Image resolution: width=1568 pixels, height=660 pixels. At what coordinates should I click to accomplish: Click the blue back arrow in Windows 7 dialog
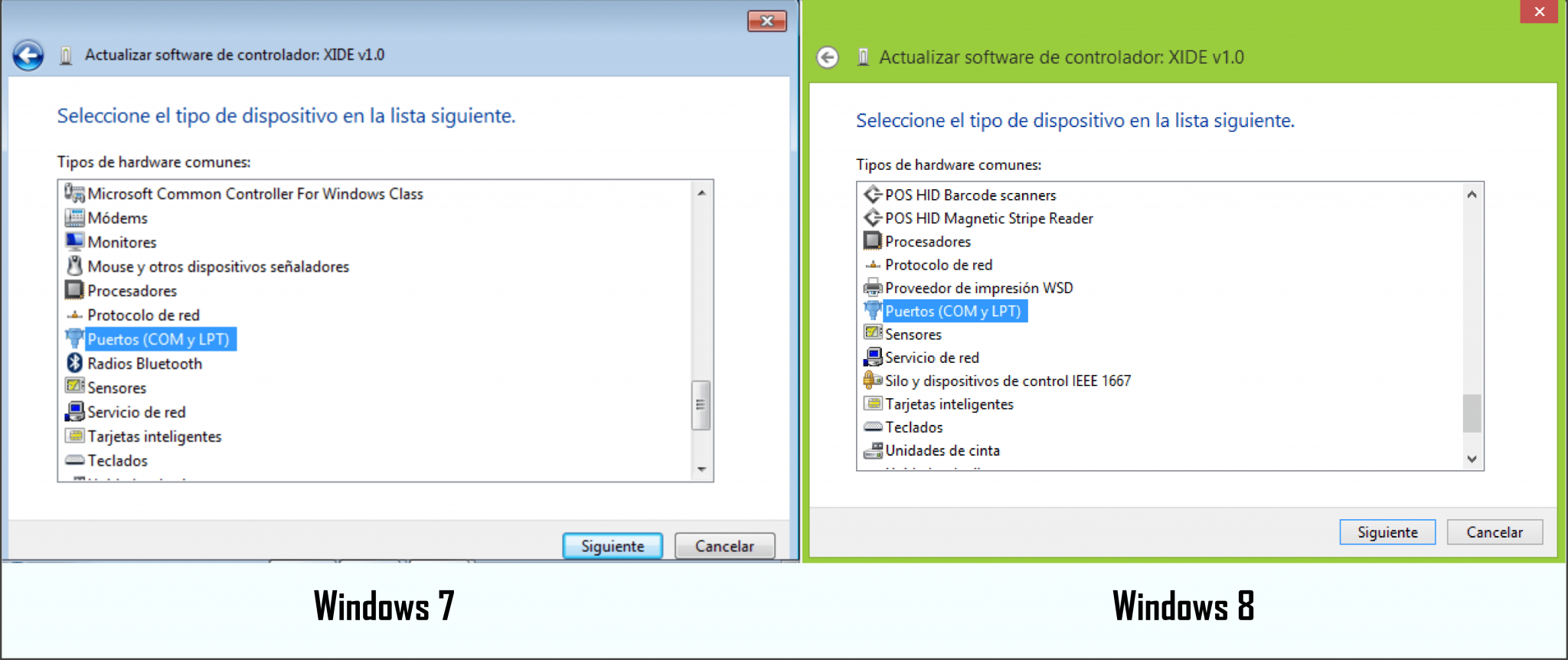tap(28, 55)
